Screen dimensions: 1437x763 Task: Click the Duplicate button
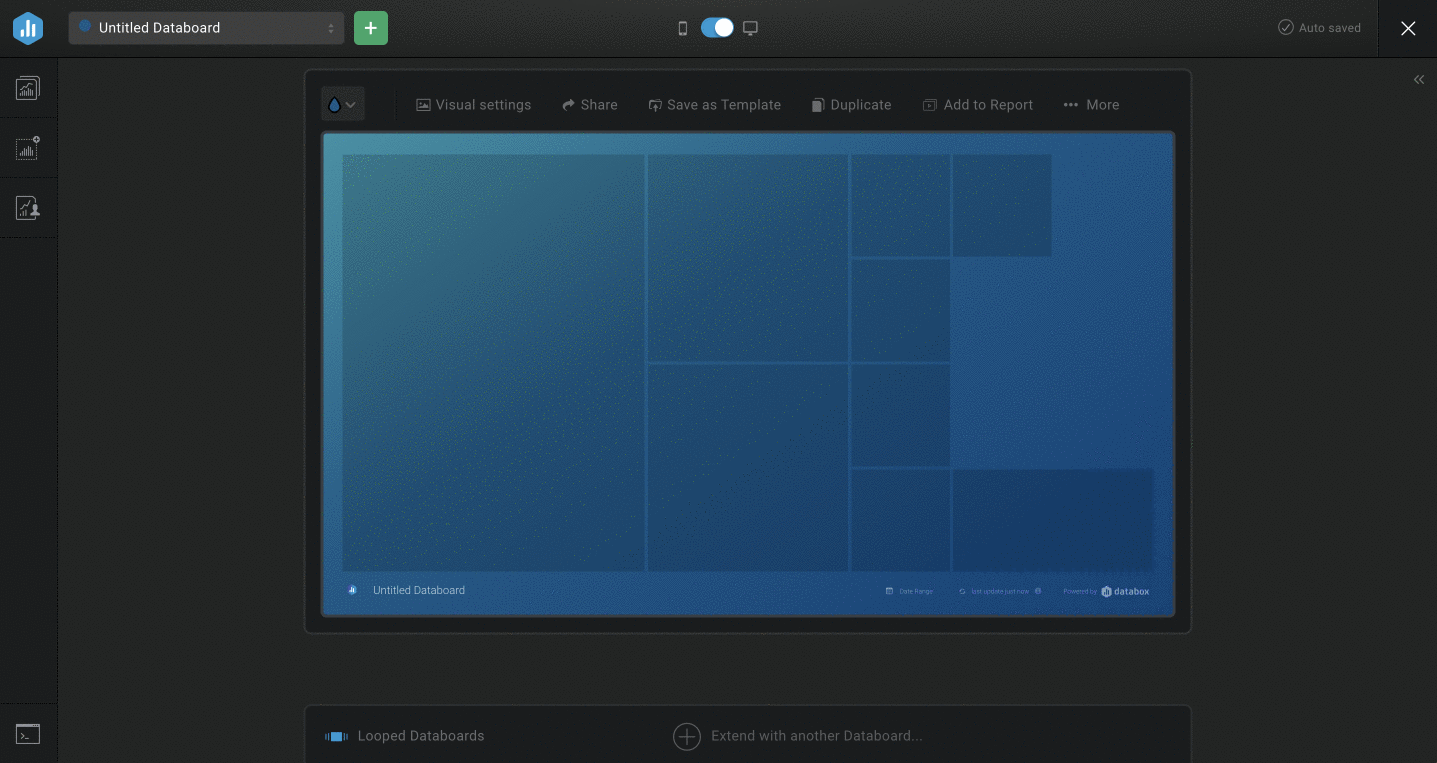(851, 105)
